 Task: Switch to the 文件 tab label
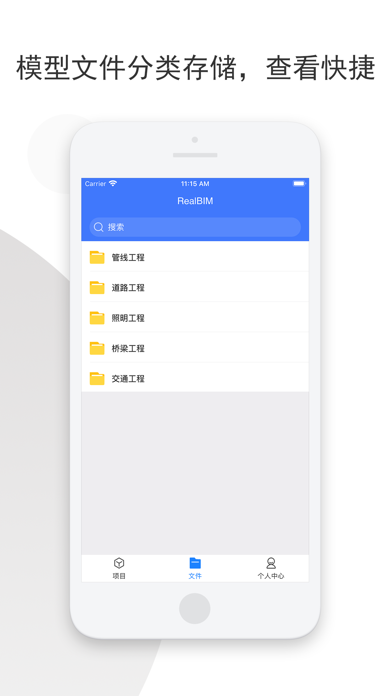coord(195,576)
